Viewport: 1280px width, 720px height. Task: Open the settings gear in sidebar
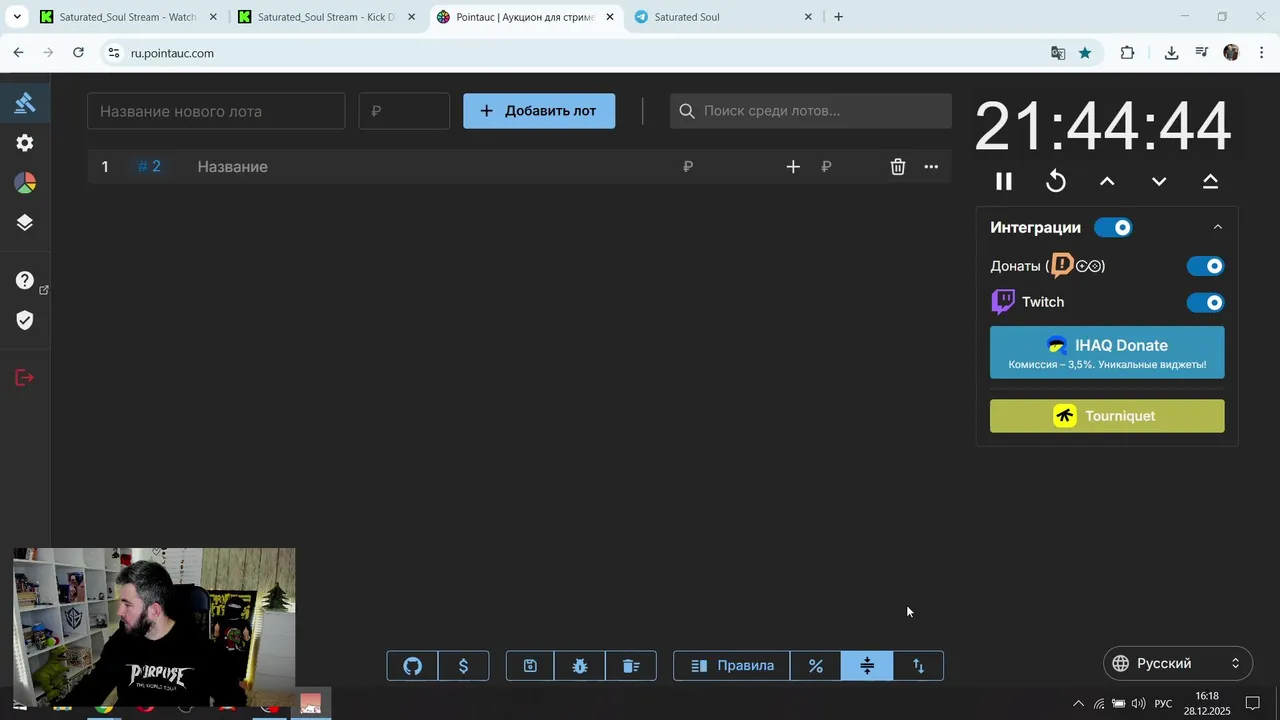[25, 143]
